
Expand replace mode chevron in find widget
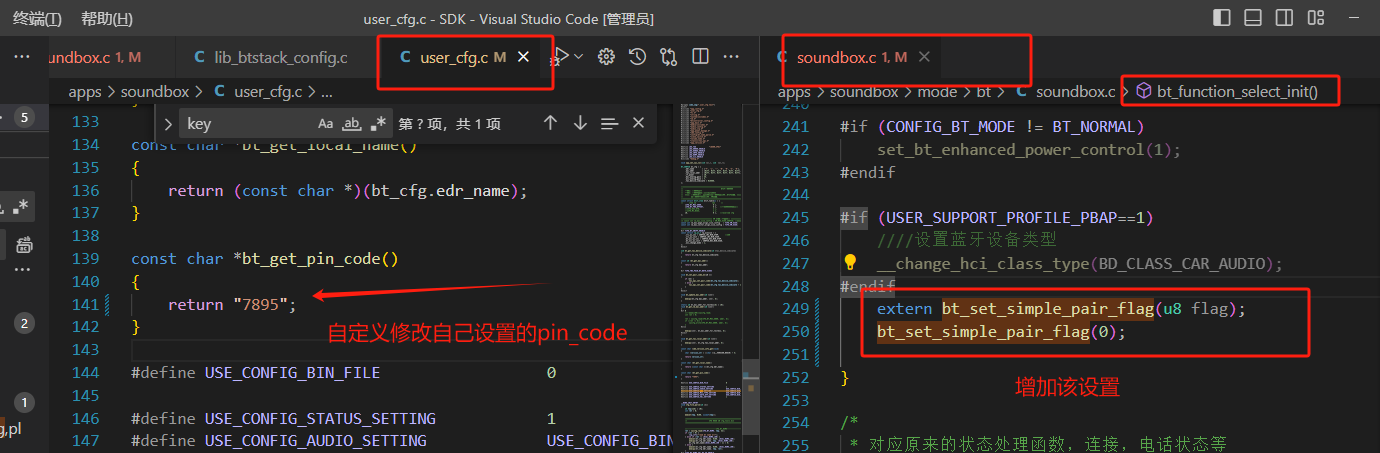[168, 124]
